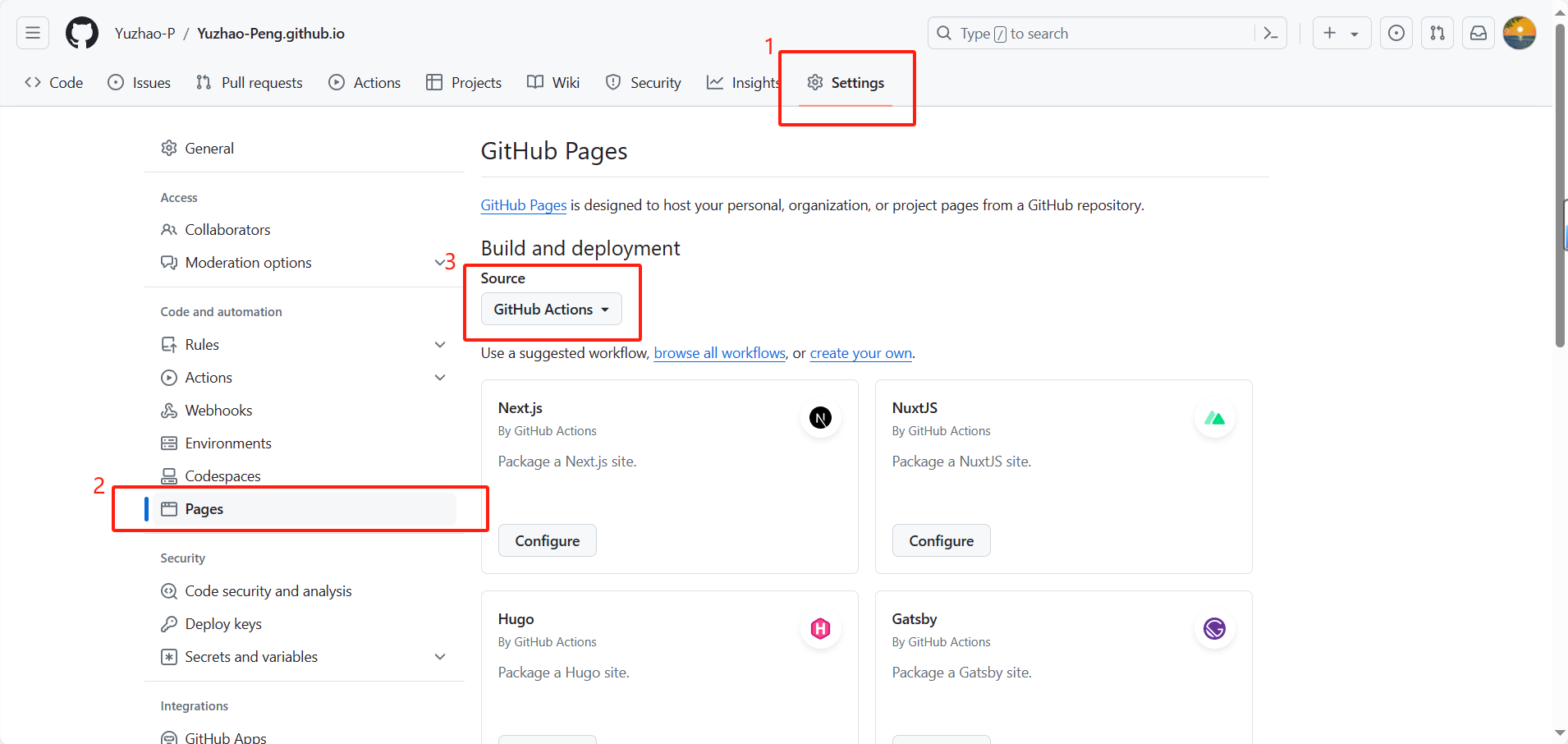Viewport: 1568px width, 744px height.
Task: Open the Projects tab
Action: click(x=464, y=83)
